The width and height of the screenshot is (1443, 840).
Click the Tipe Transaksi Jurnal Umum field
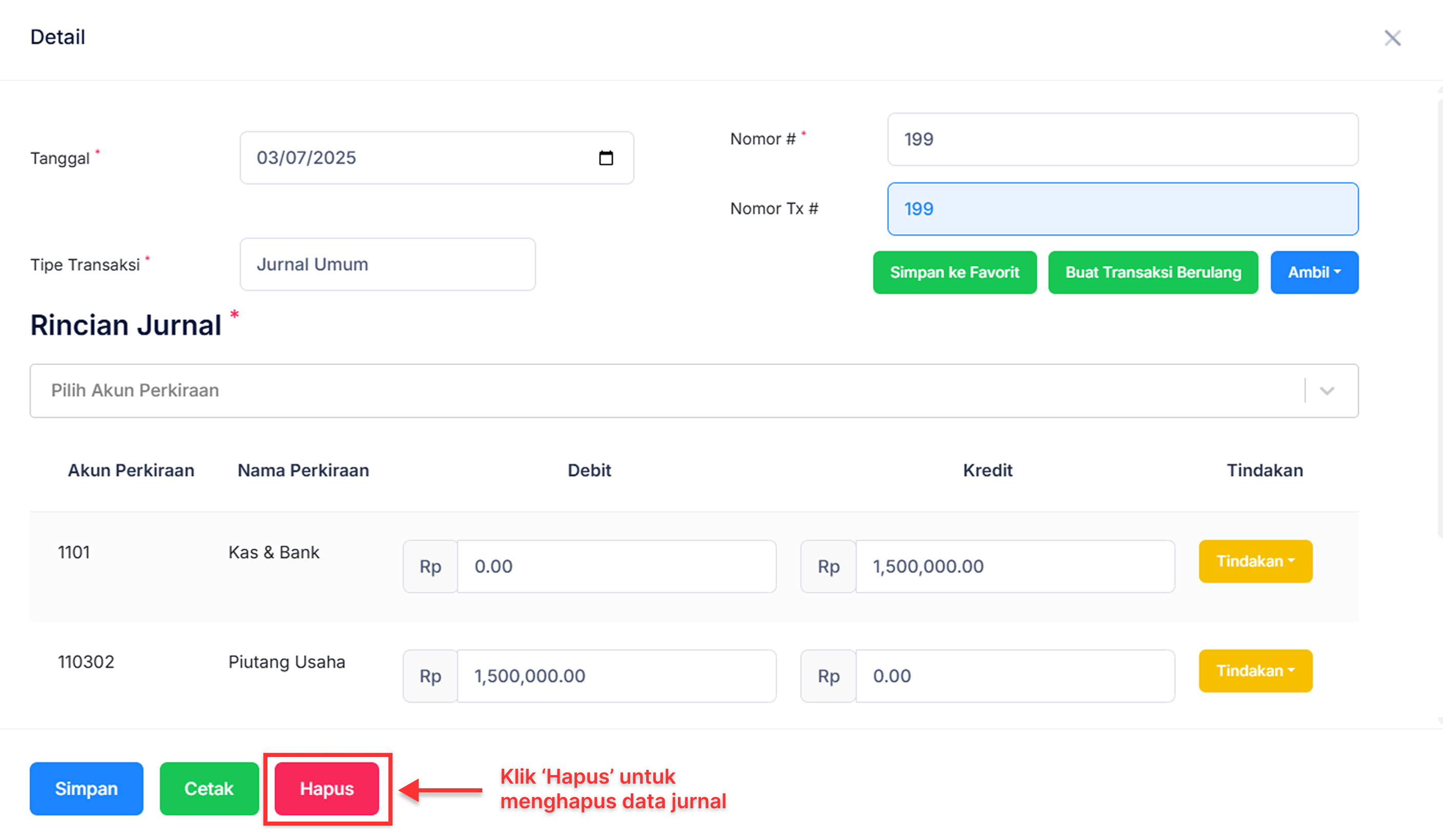387,264
